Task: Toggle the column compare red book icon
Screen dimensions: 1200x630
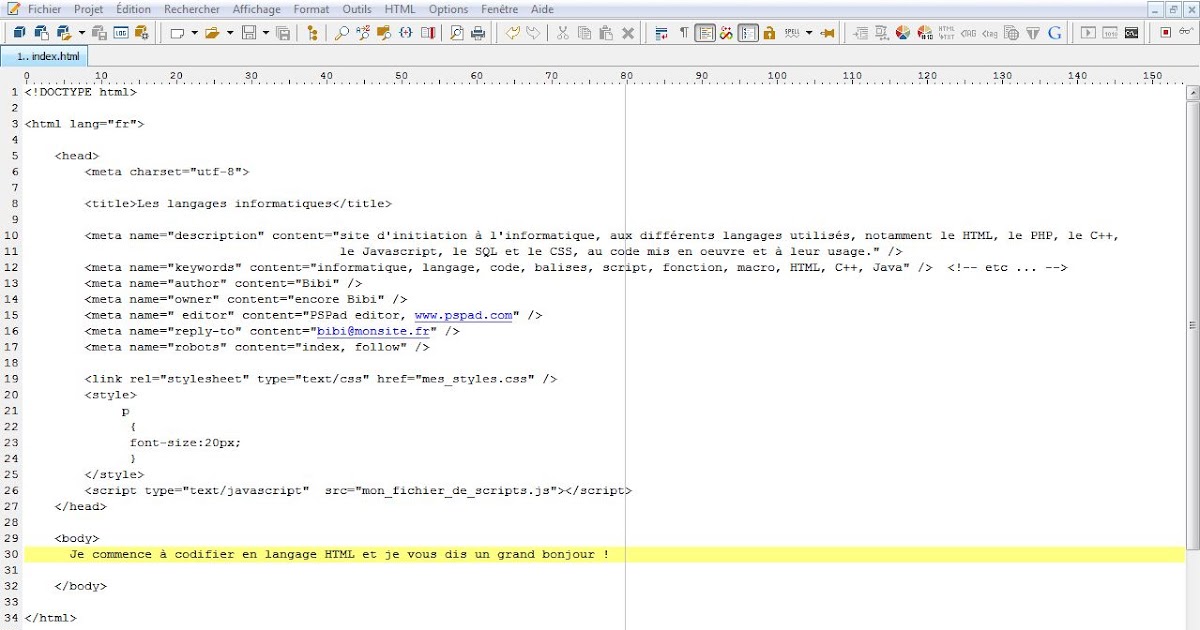Action: coord(428,33)
